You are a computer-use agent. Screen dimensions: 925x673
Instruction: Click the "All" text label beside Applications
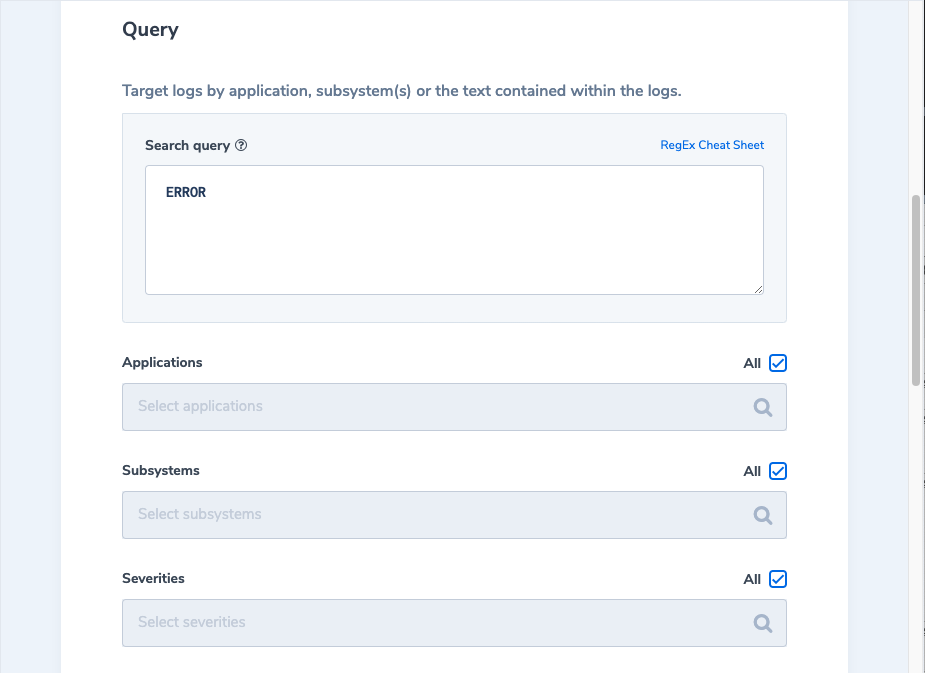752,364
